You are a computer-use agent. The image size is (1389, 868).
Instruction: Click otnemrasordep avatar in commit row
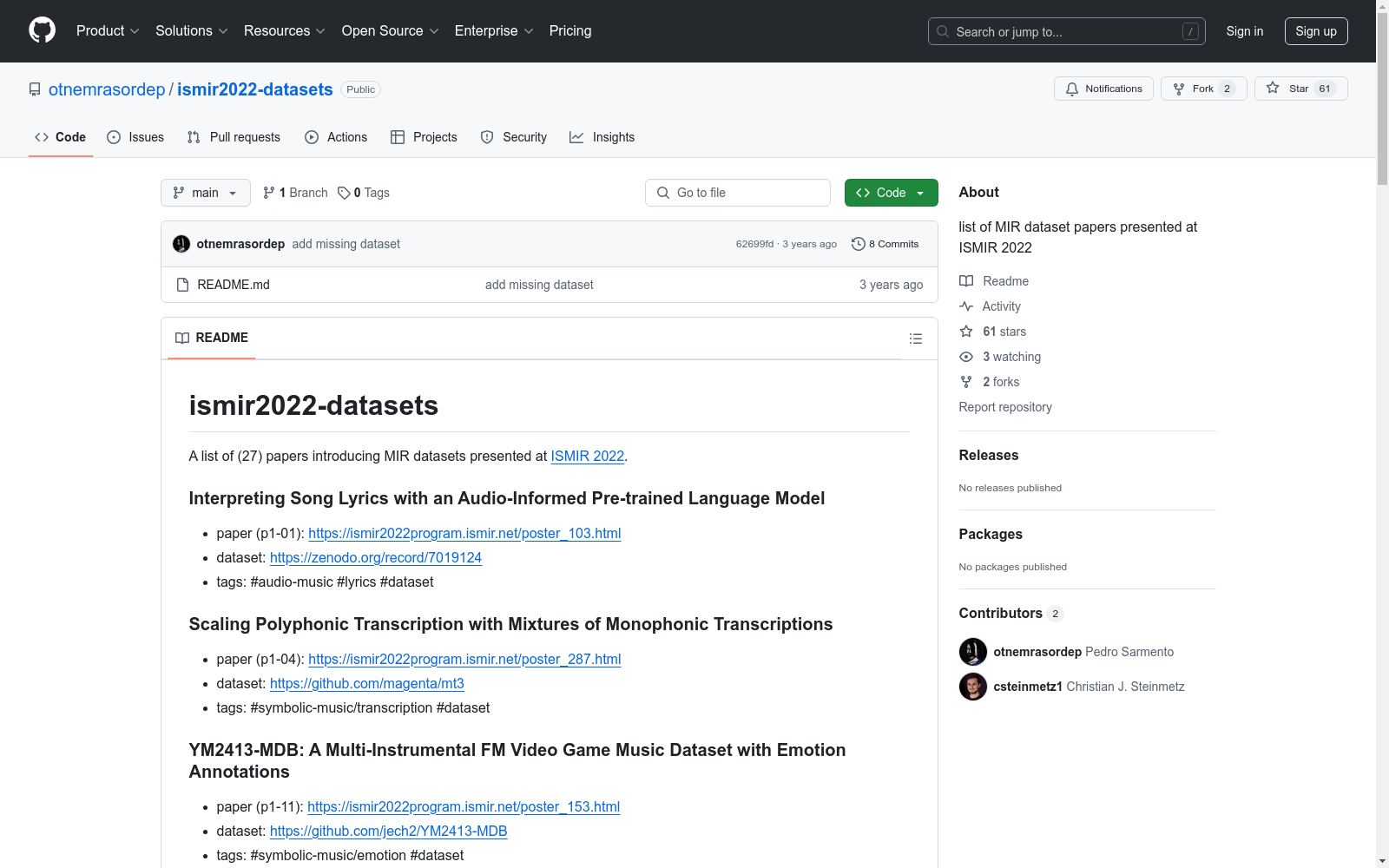[x=181, y=244]
